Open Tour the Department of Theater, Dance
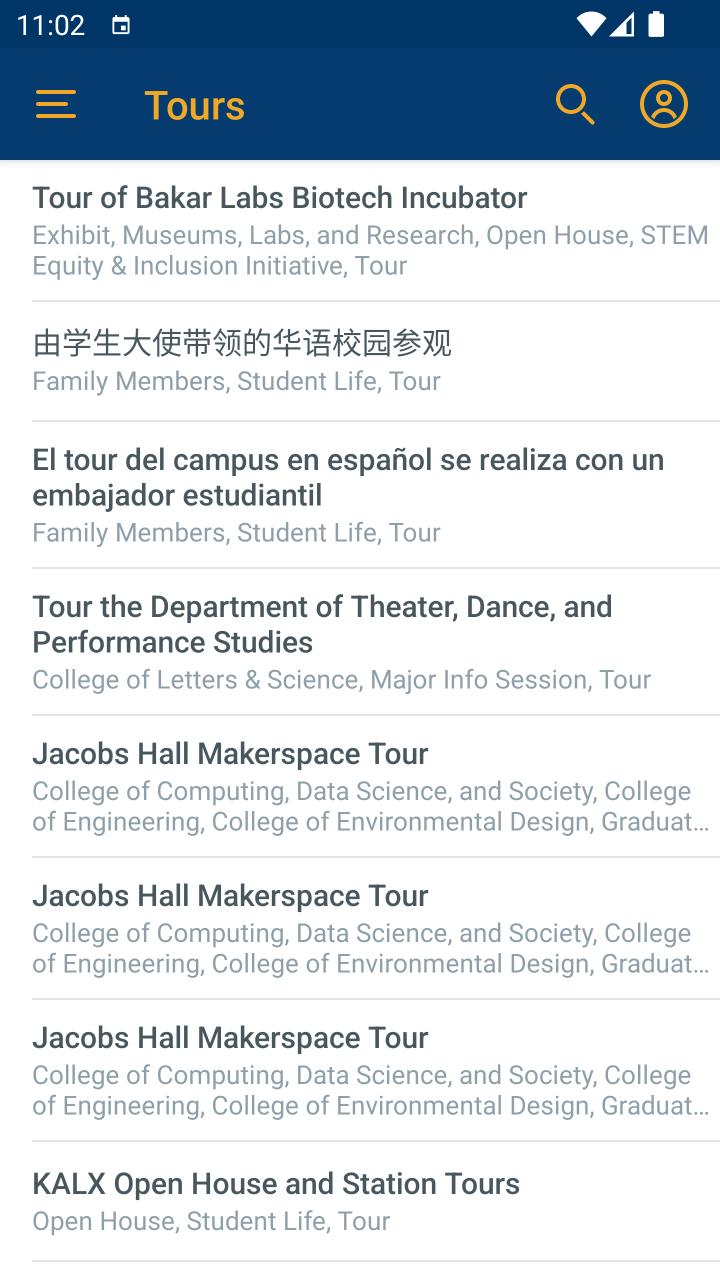 tap(322, 624)
